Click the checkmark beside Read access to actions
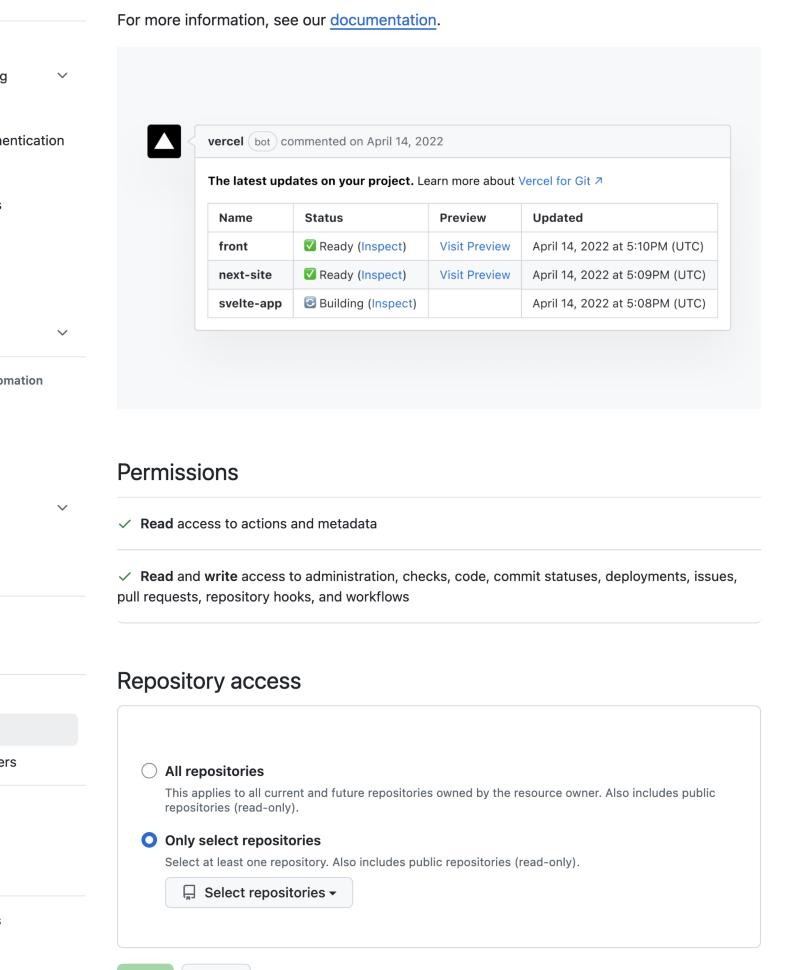The height and width of the screenshot is (970, 800). pyautogui.click(x=124, y=524)
